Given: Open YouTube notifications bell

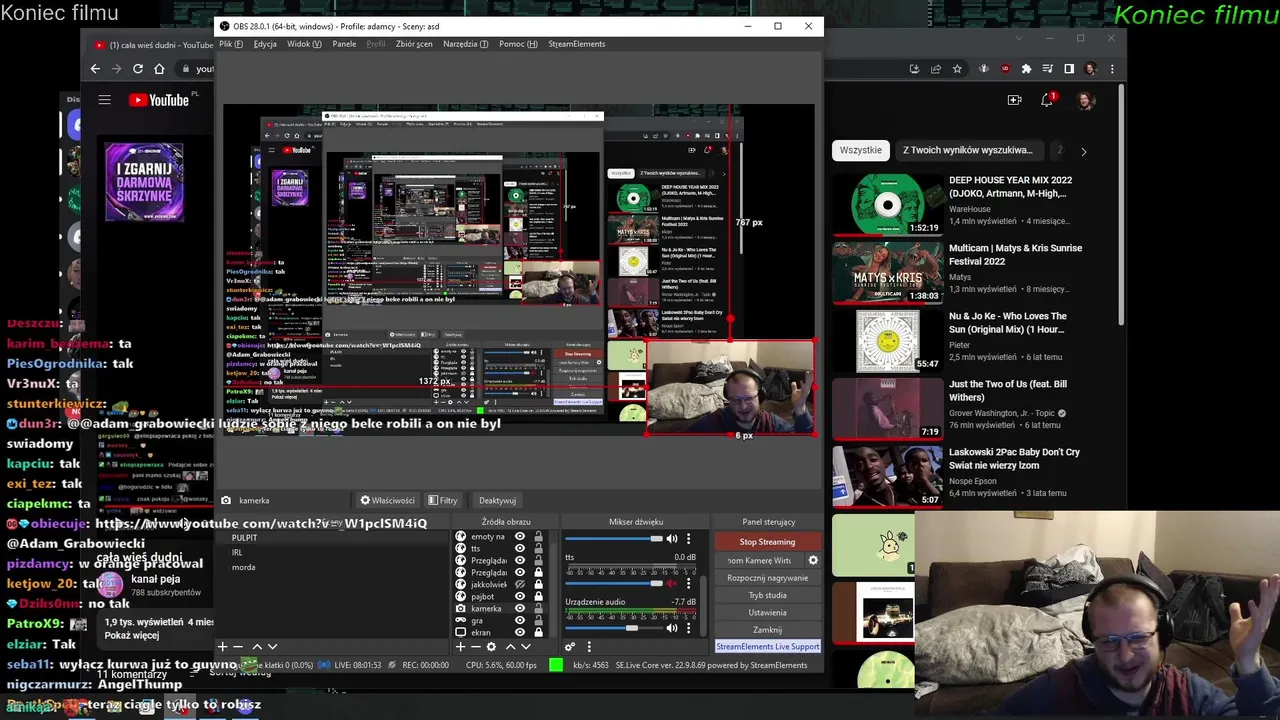Looking at the screenshot, I should pos(1047,100).
